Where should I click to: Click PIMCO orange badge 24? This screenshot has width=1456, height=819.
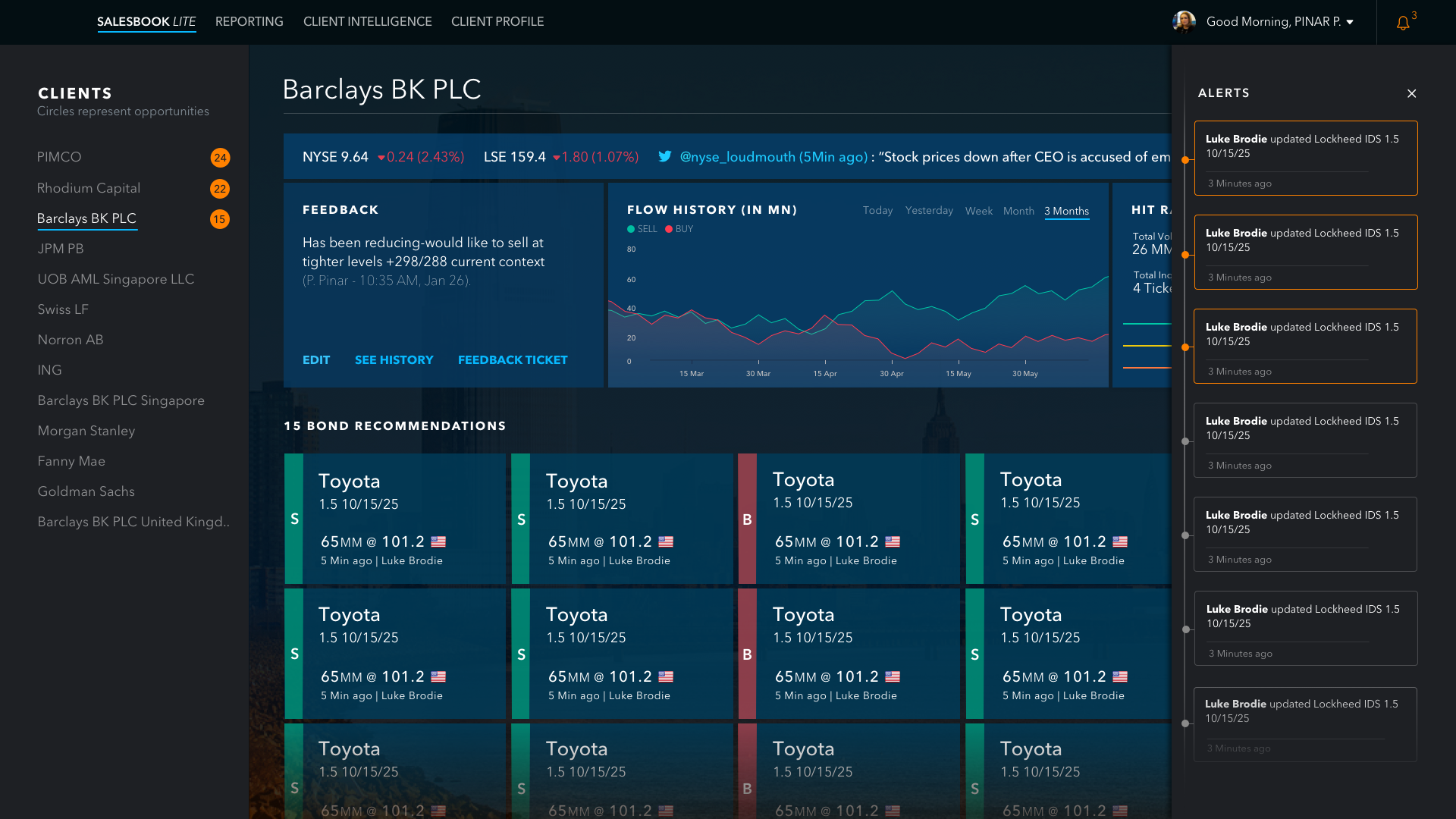tap(220, 158)
